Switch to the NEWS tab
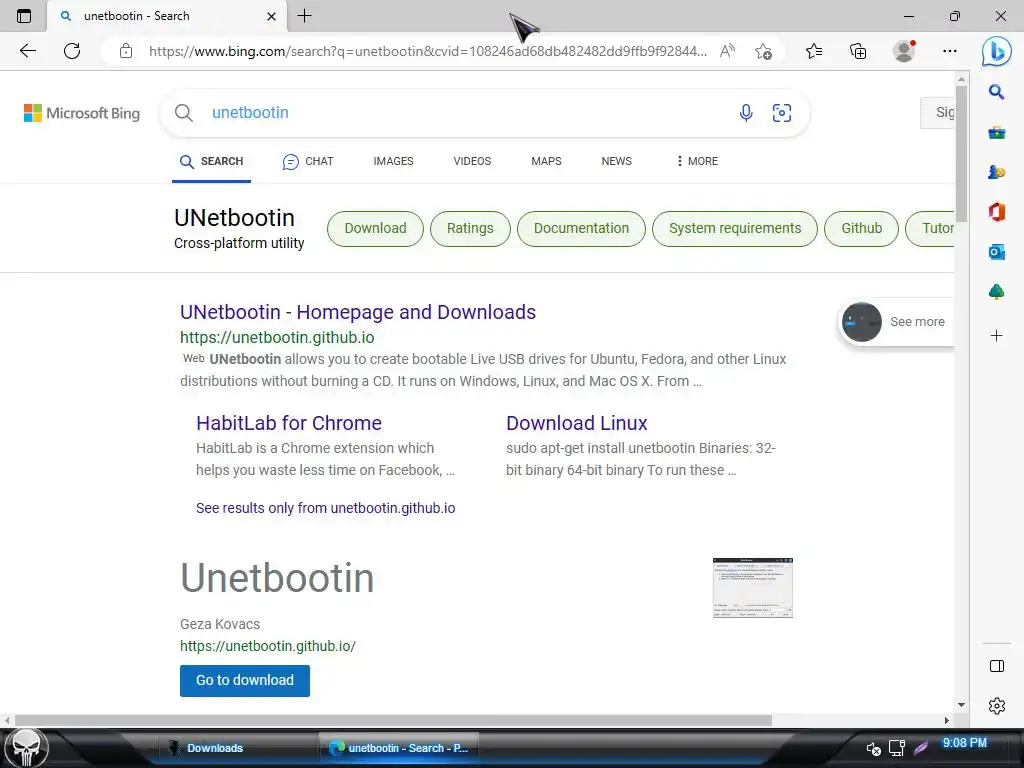The image size is (1024, 768). point(616,161)
